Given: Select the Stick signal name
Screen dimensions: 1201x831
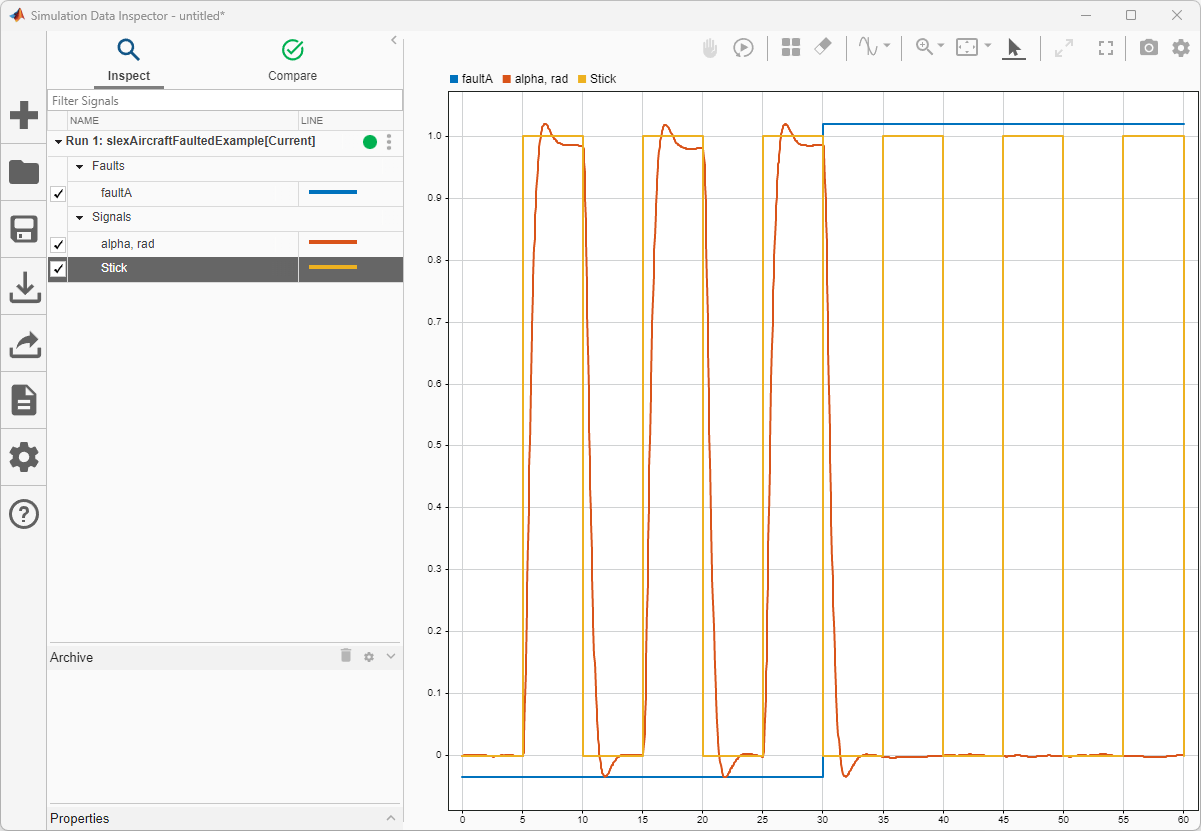Looking at the screenshot, I should [x=114, y=268].
